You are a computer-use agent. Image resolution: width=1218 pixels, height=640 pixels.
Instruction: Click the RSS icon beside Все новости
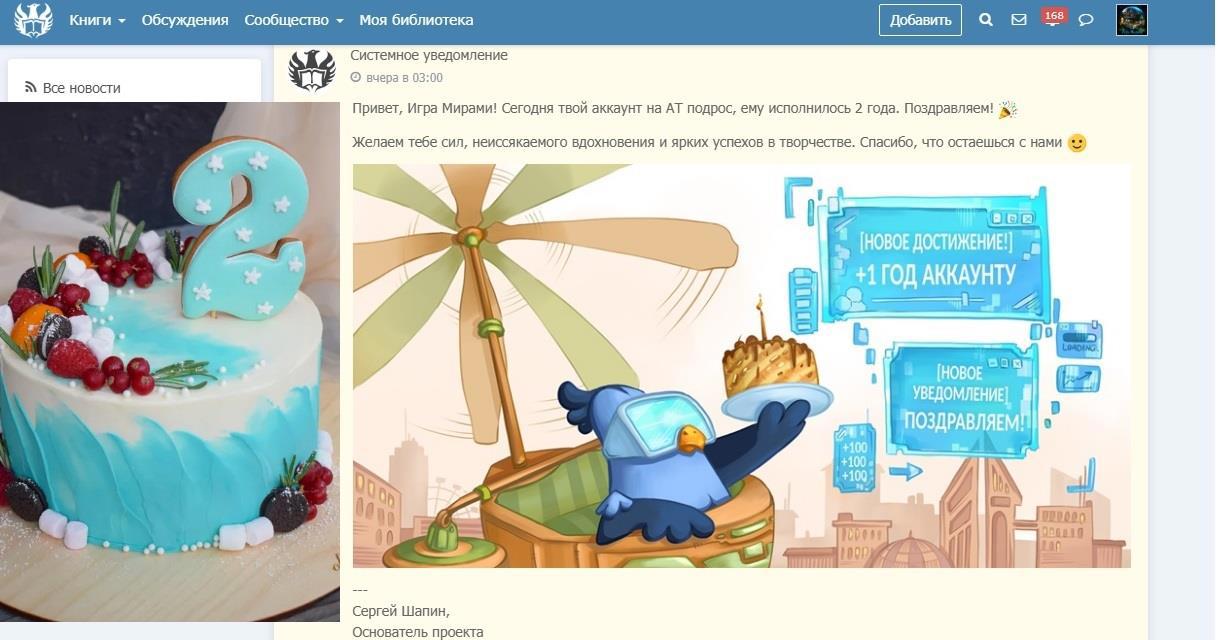31,88
